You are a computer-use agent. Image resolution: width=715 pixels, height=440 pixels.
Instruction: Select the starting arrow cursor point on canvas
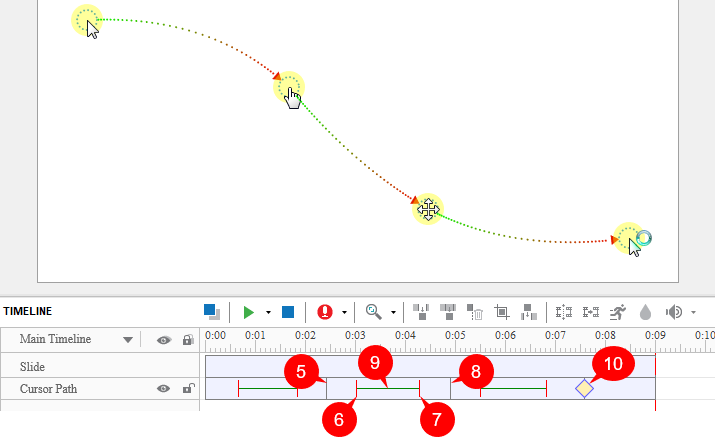(87, 21)
